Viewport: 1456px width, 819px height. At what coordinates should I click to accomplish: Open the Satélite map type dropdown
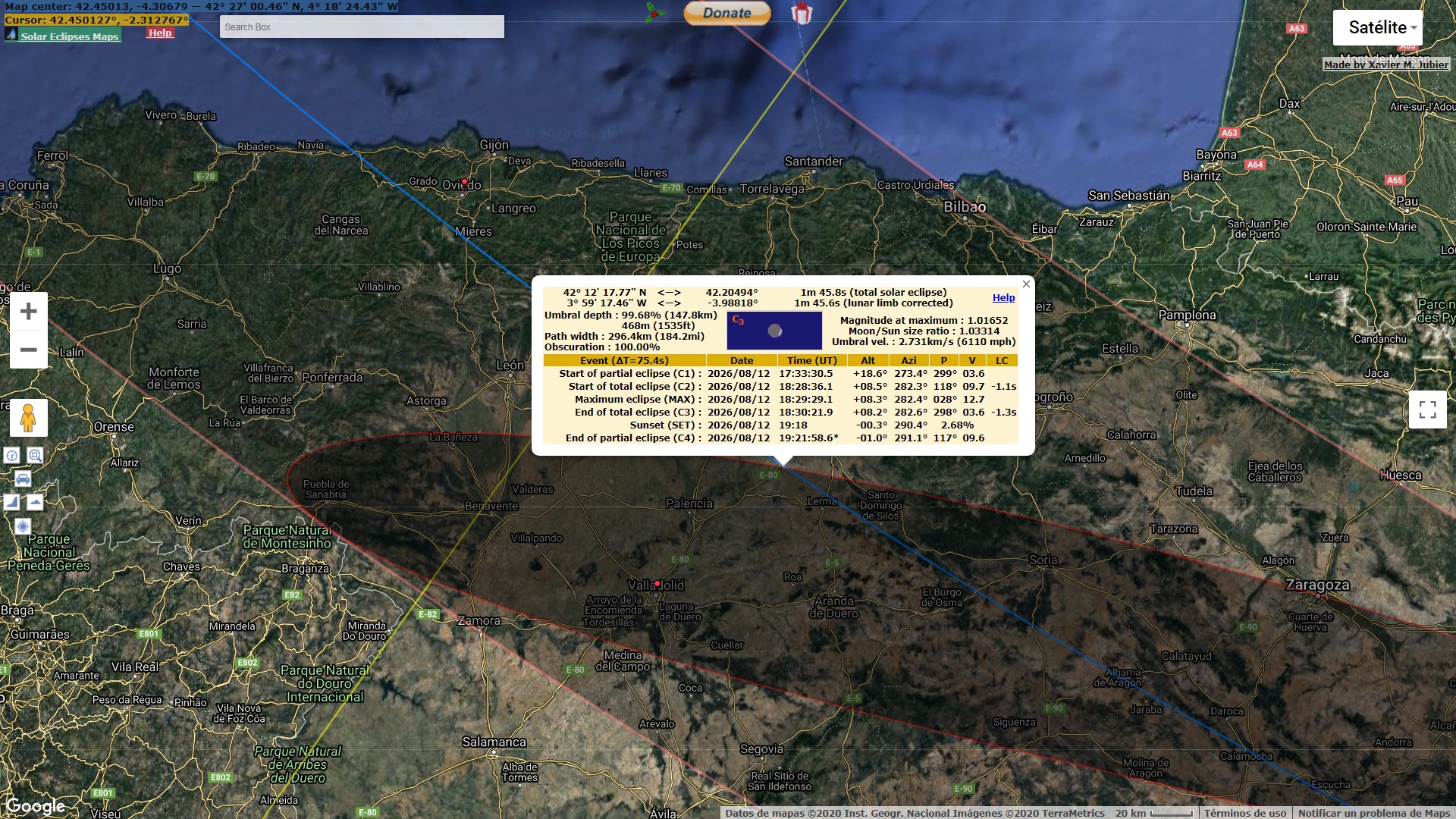(1378, 28)
